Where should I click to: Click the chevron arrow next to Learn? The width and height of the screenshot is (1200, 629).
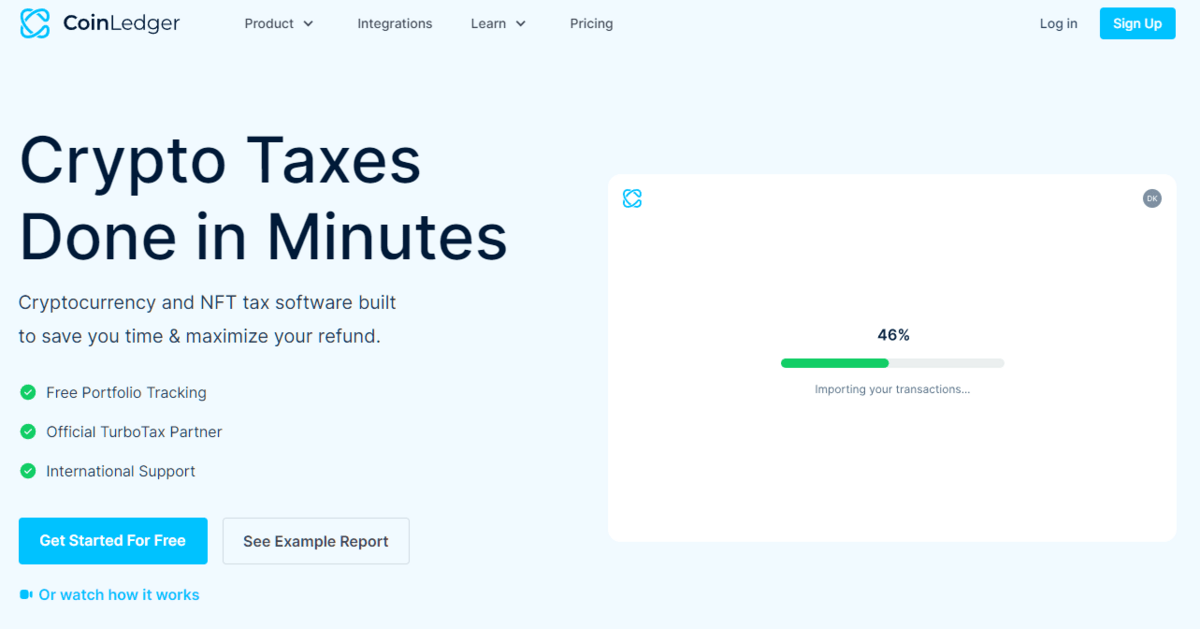tap(521, 24)
